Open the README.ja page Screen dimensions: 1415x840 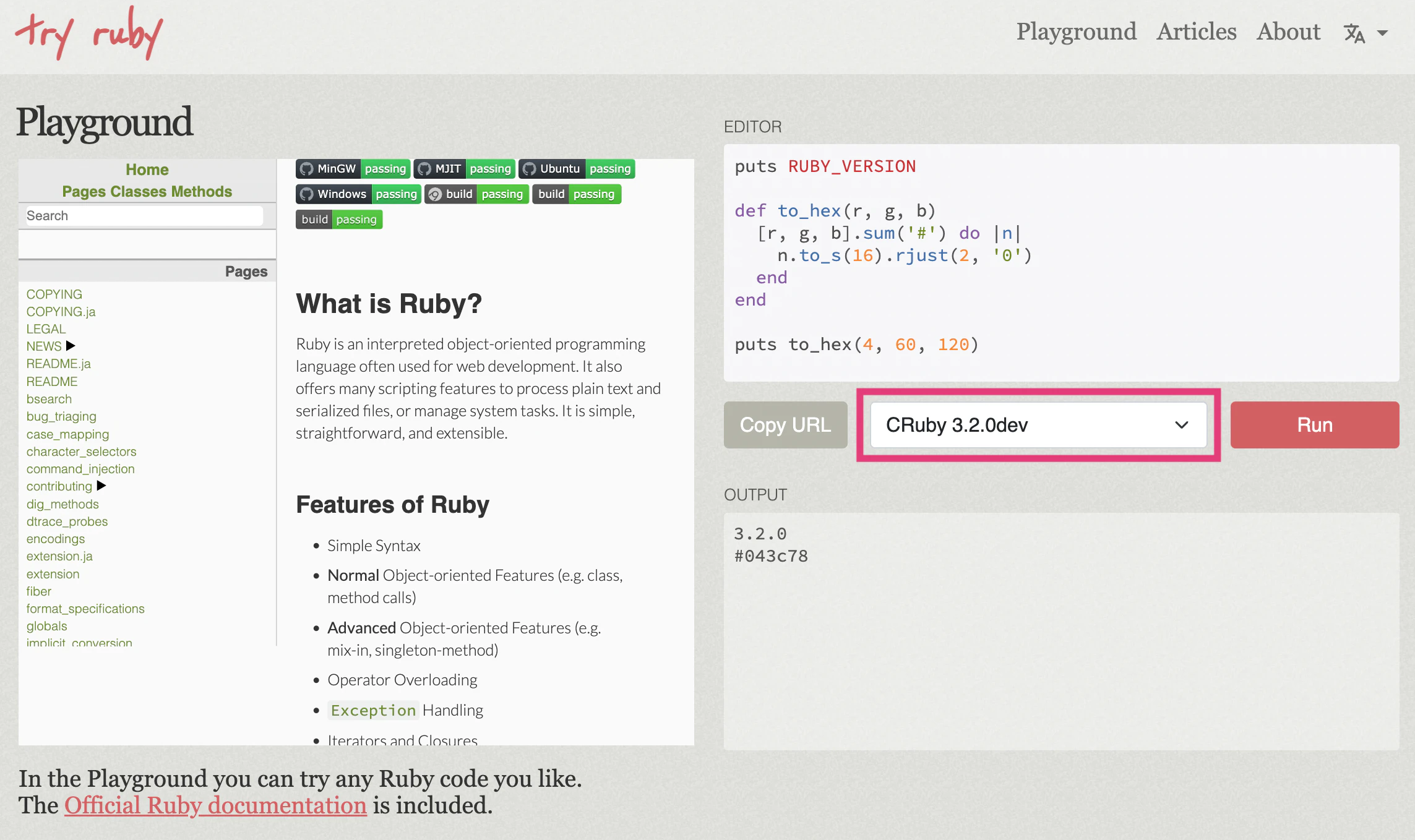coord(58,364)
